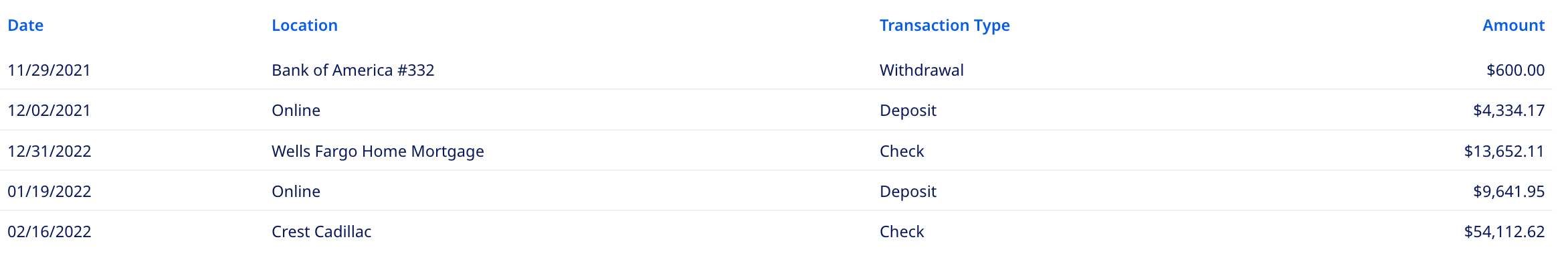Click Wells Fargo Home Mortgage location
1568x268 pixels.
tap(377, 151)
